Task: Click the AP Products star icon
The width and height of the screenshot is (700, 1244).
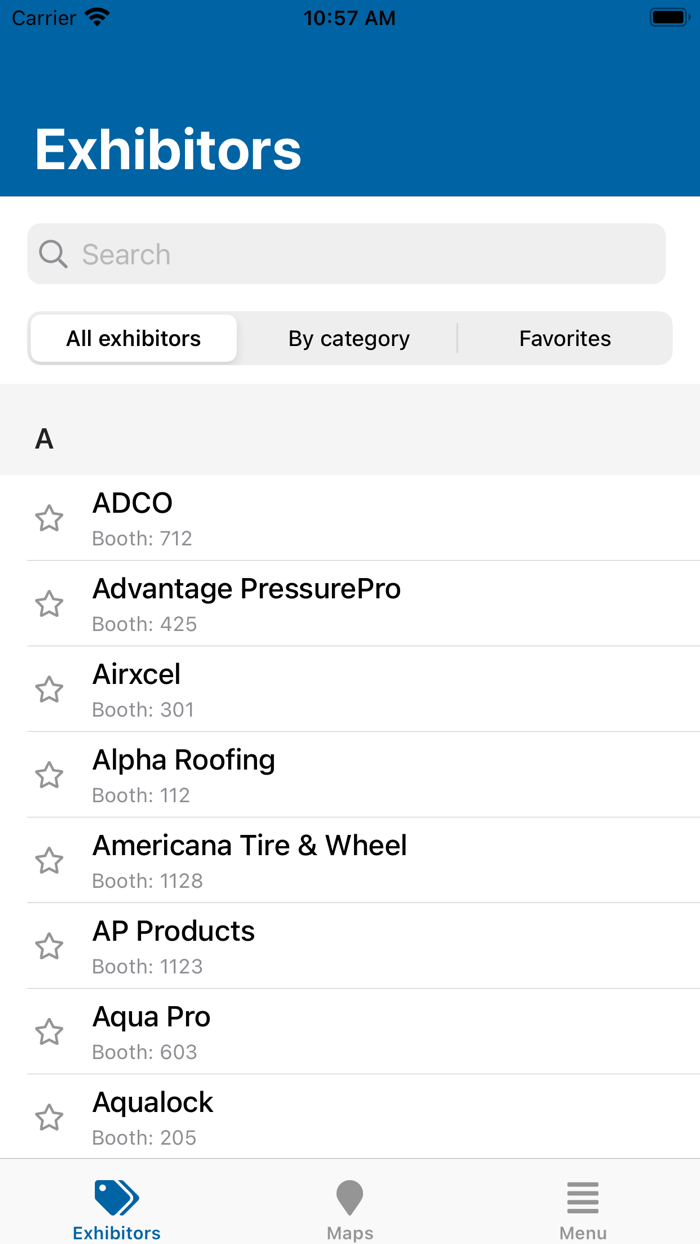Action: 49,946
